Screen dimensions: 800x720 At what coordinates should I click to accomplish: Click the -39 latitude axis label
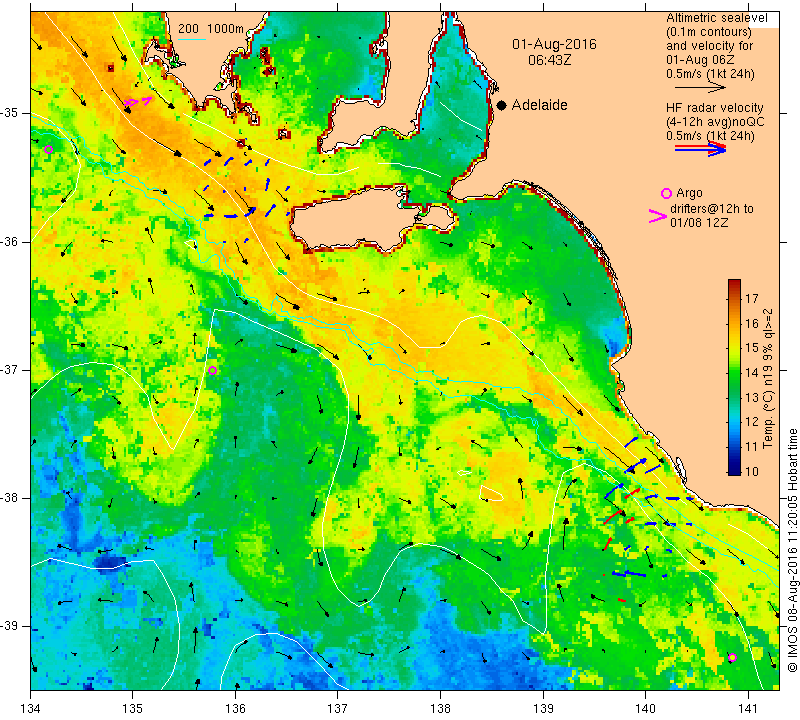tap(9, 626)
